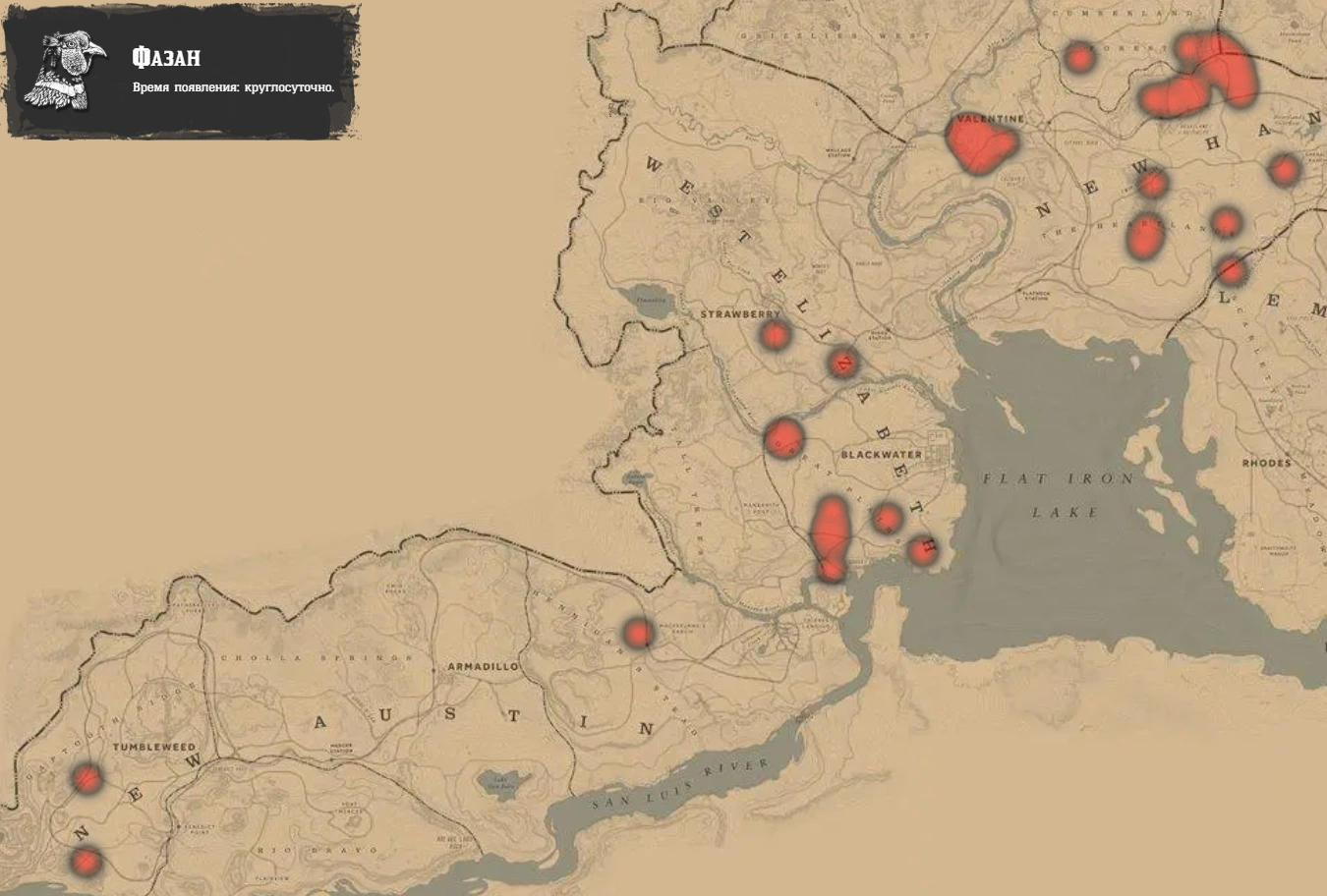Click the large red cluster in top-right corner

click(1201, 75)
